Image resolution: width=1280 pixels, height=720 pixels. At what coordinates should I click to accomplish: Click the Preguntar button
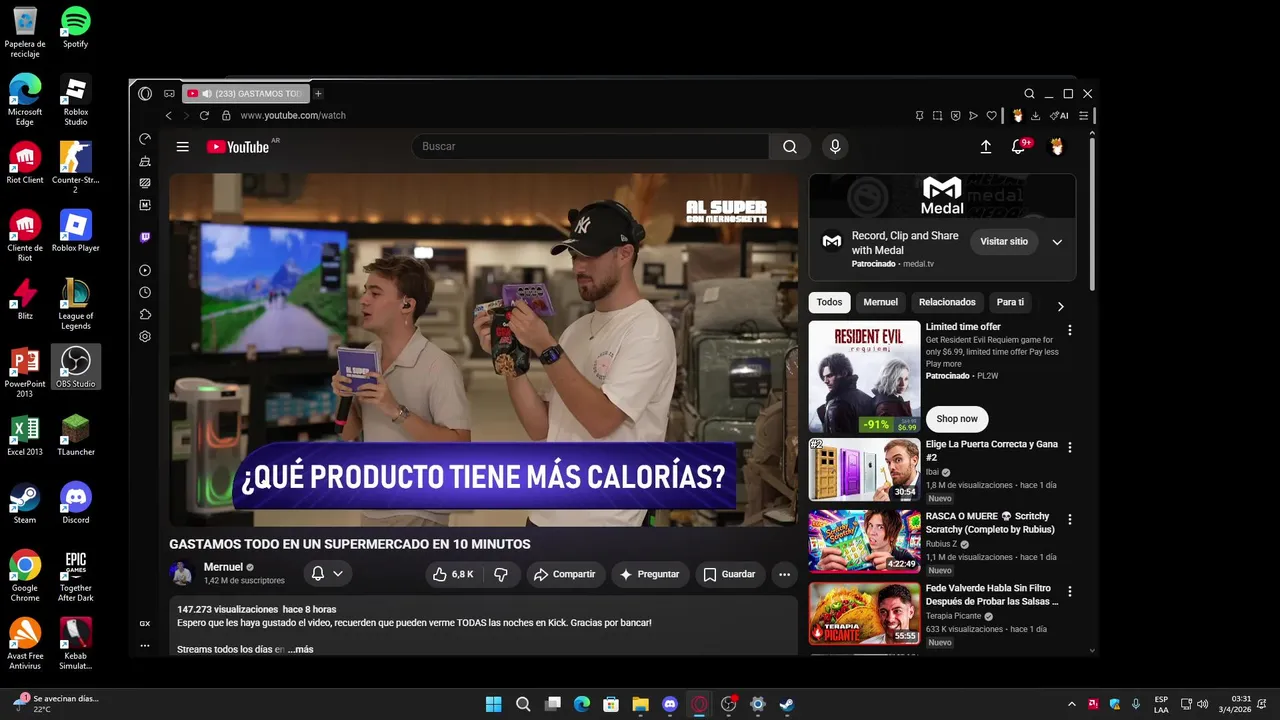(650, 575)
